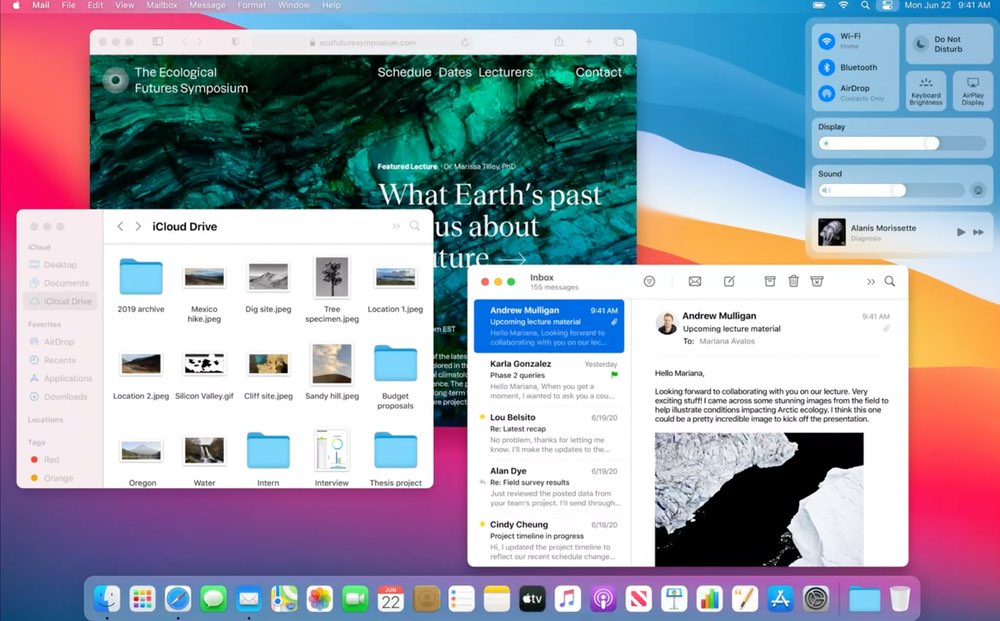Expand more toolbar items in Finder window

(x=396, y=226)
